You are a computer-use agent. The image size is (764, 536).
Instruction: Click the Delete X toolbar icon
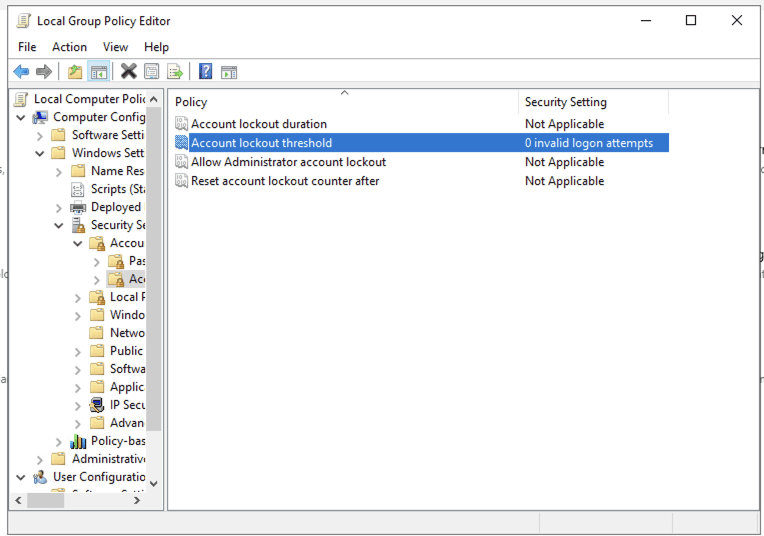pos(128,71)
